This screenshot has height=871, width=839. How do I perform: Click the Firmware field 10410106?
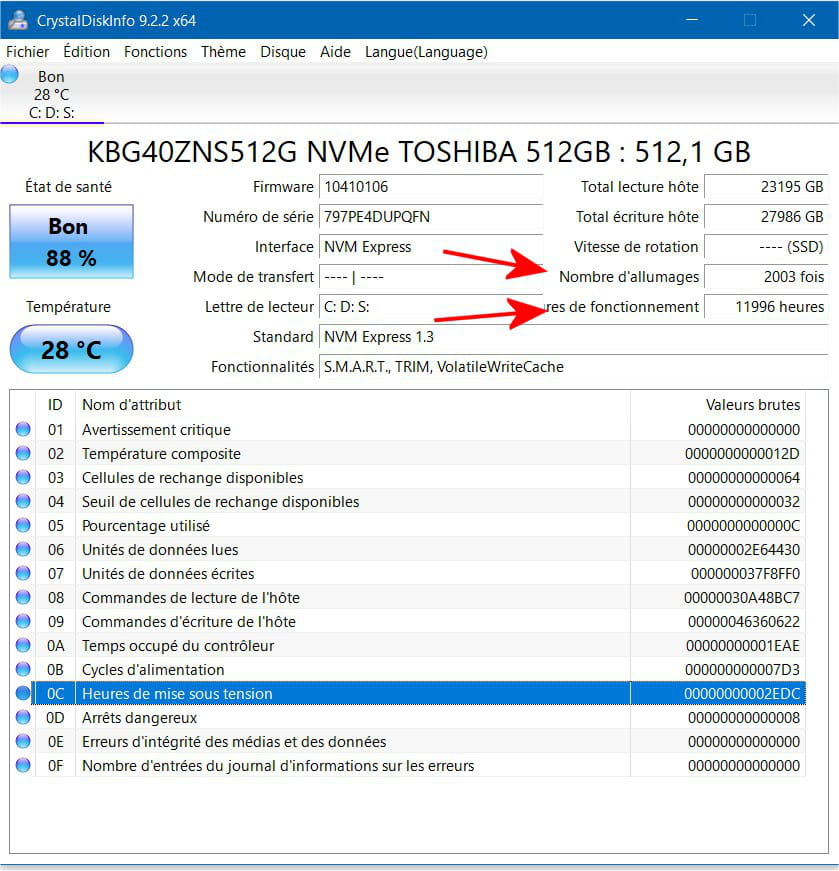tap(431, 187)
